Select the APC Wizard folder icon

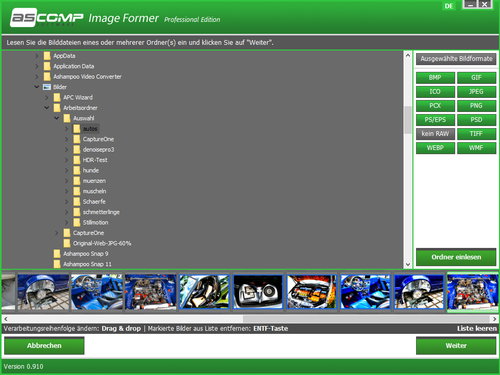click(57, 97)
